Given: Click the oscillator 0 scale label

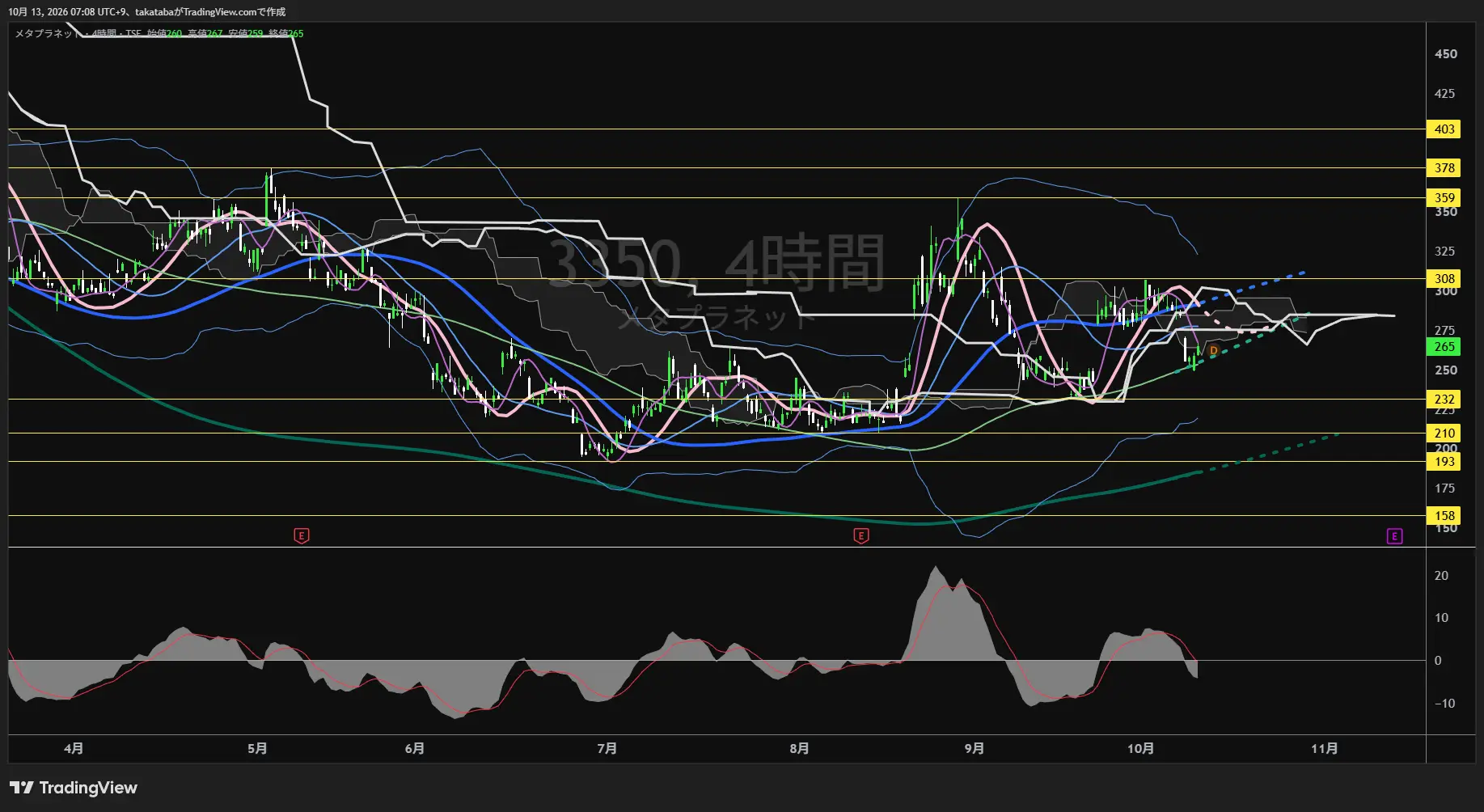Looking at the screenshot, I should [1438, 661].
